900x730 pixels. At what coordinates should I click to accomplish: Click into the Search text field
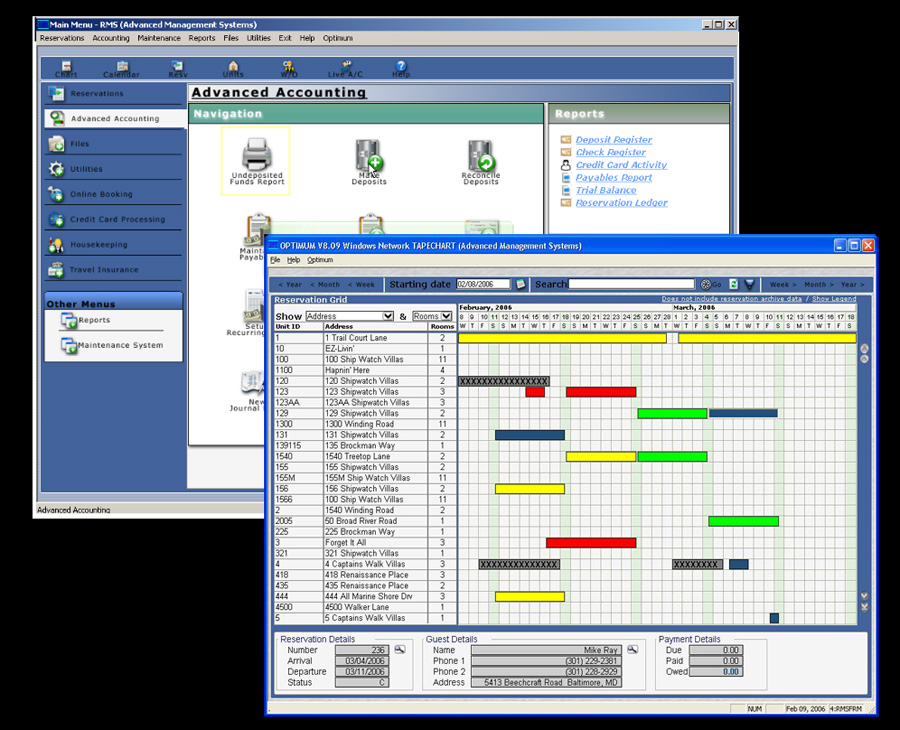(x=631, y=284)
